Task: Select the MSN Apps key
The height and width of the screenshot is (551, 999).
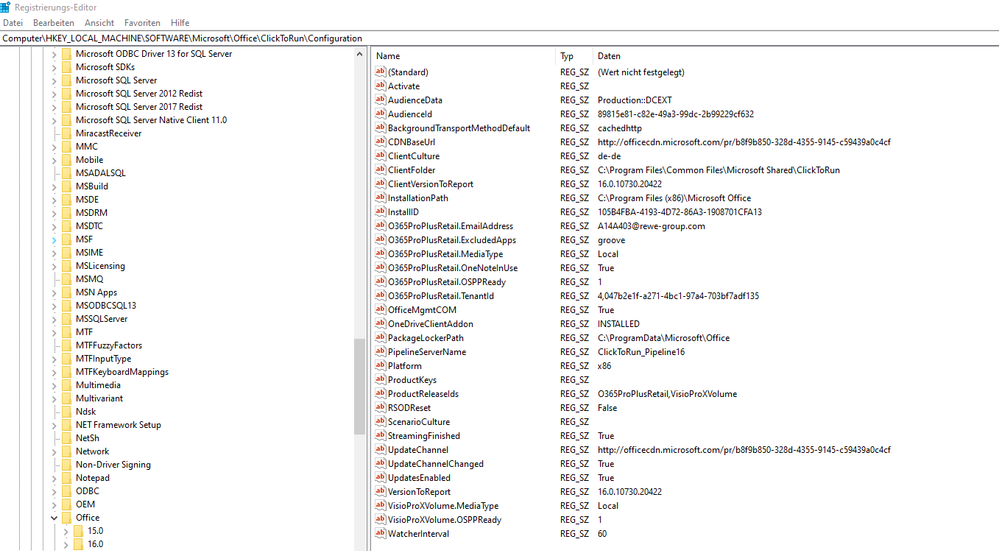Action: click(96, 292)
